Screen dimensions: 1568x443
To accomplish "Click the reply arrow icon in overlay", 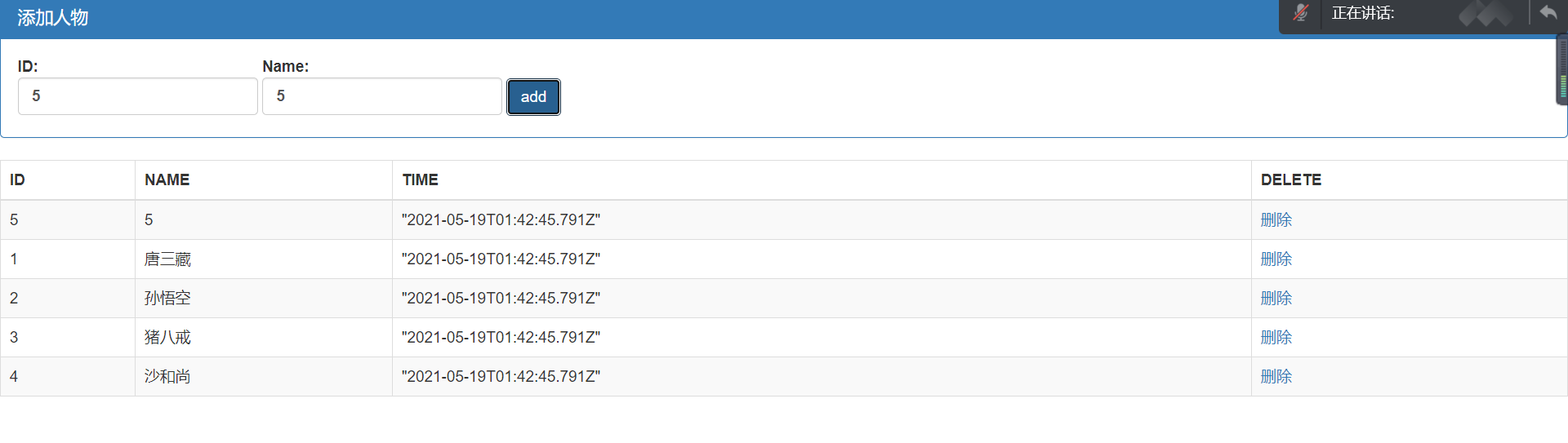I will coord(1548,12).
